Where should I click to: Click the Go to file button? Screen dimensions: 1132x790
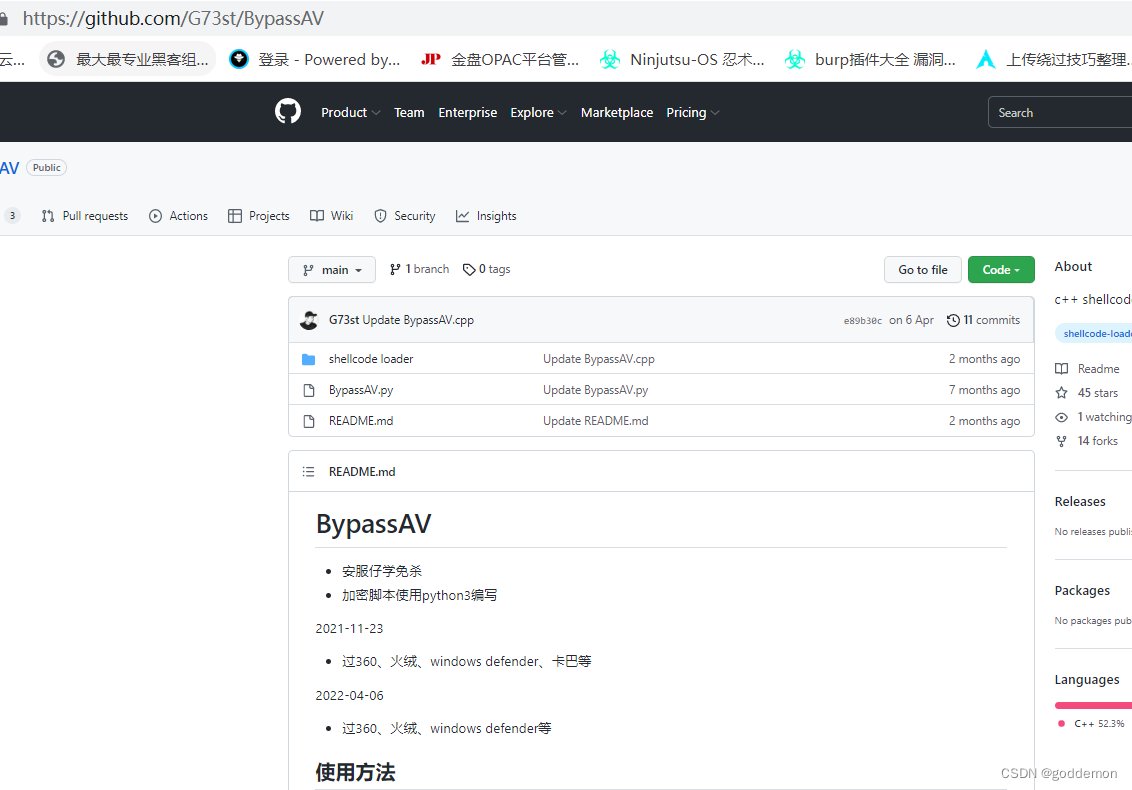point(923,269)
